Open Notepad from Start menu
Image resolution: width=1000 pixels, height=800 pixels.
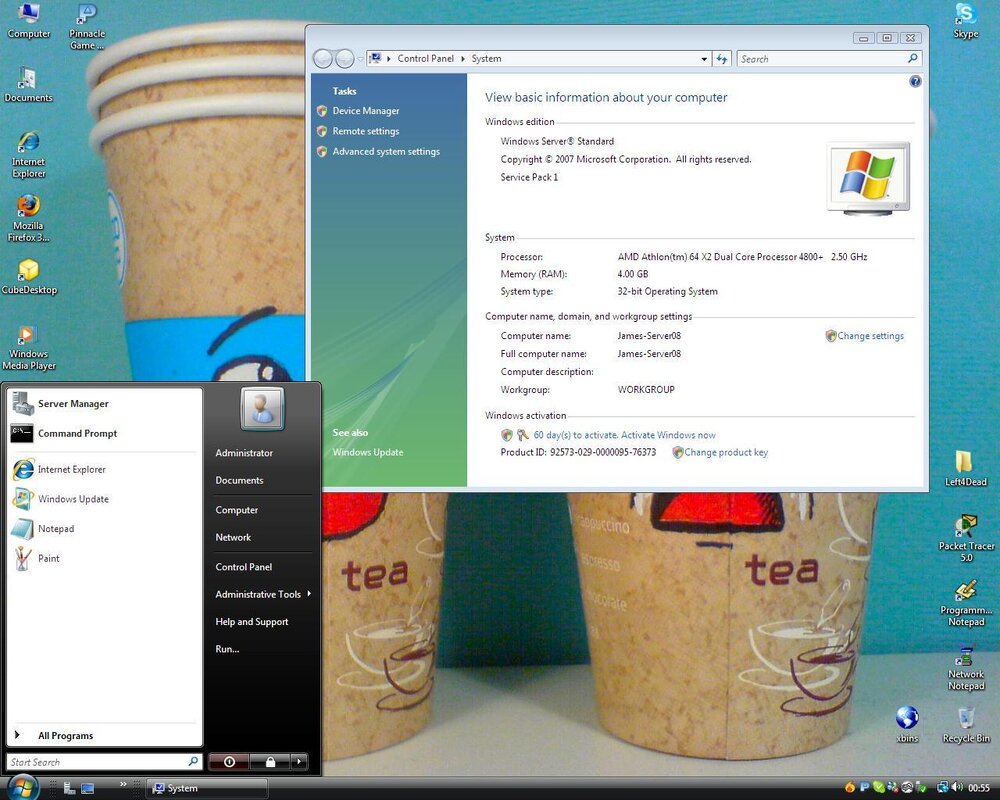104,529
